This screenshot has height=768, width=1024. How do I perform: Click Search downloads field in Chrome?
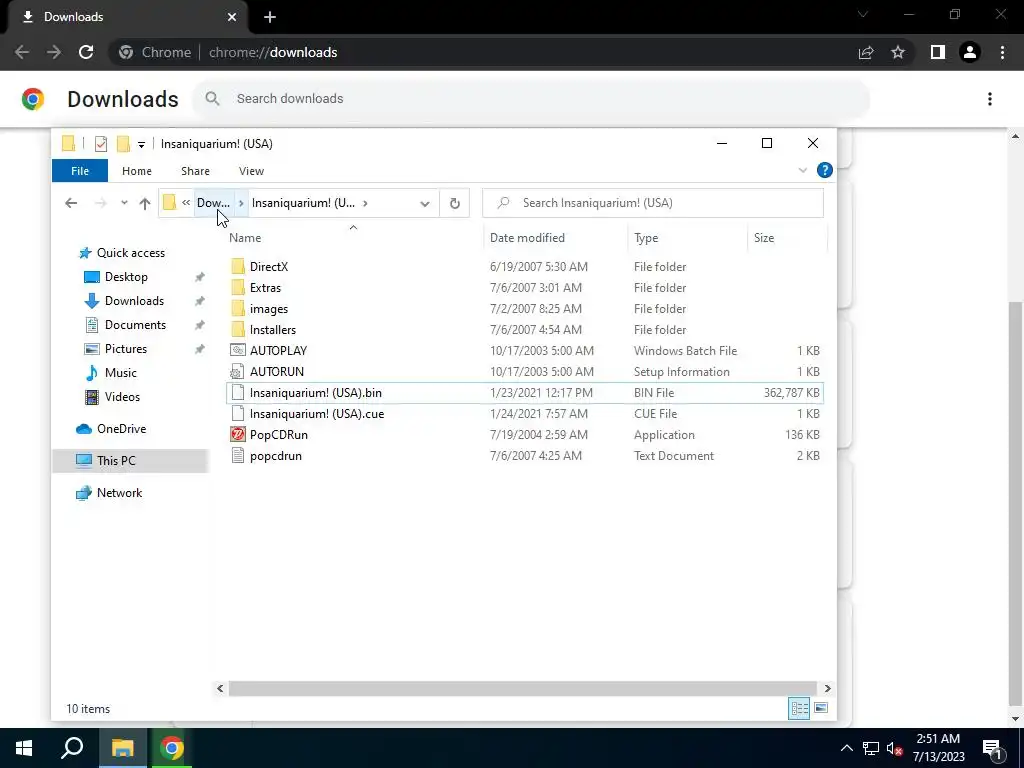[531, 99]
